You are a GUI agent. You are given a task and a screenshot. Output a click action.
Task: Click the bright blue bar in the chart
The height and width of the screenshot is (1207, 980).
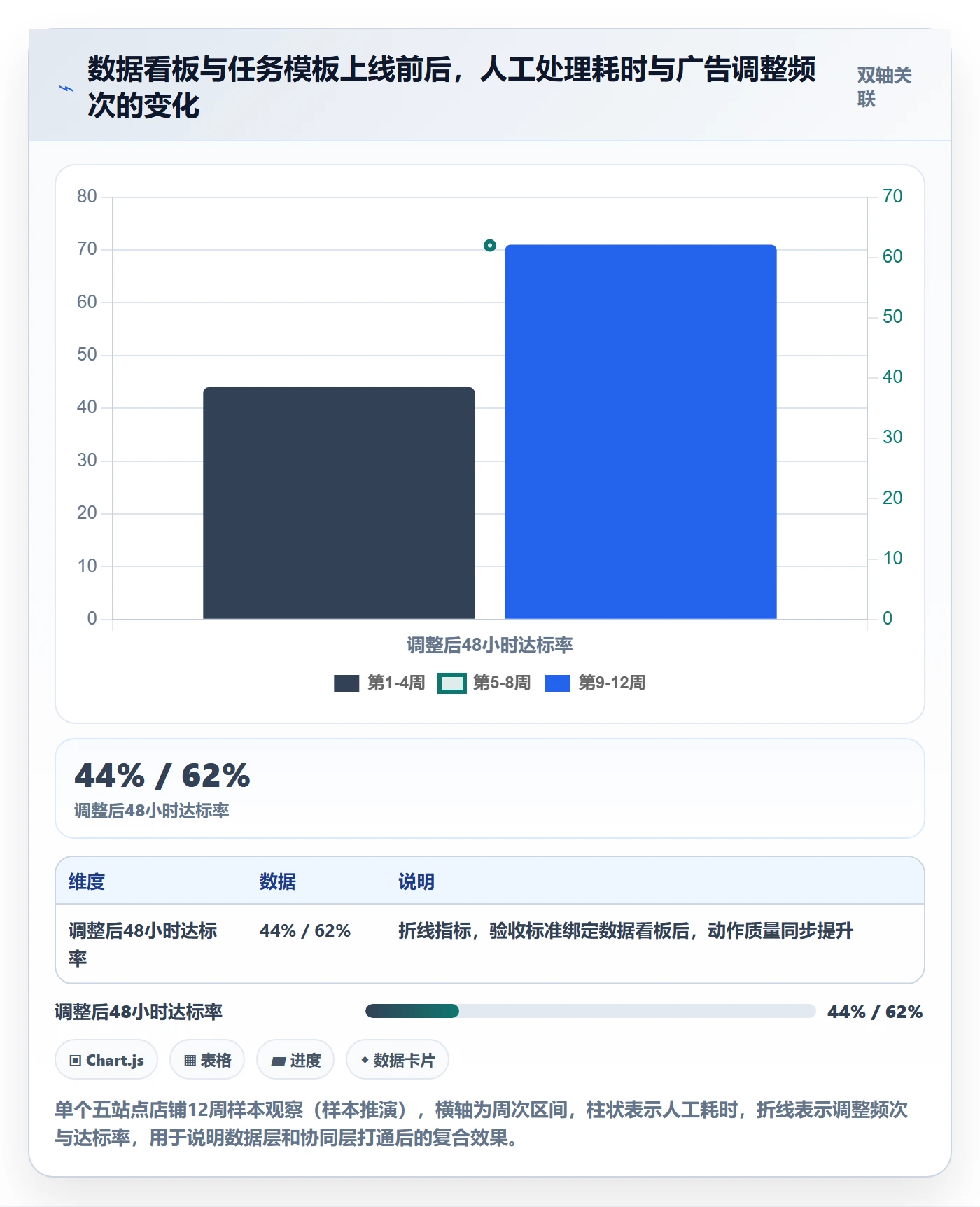coord(640,432)
